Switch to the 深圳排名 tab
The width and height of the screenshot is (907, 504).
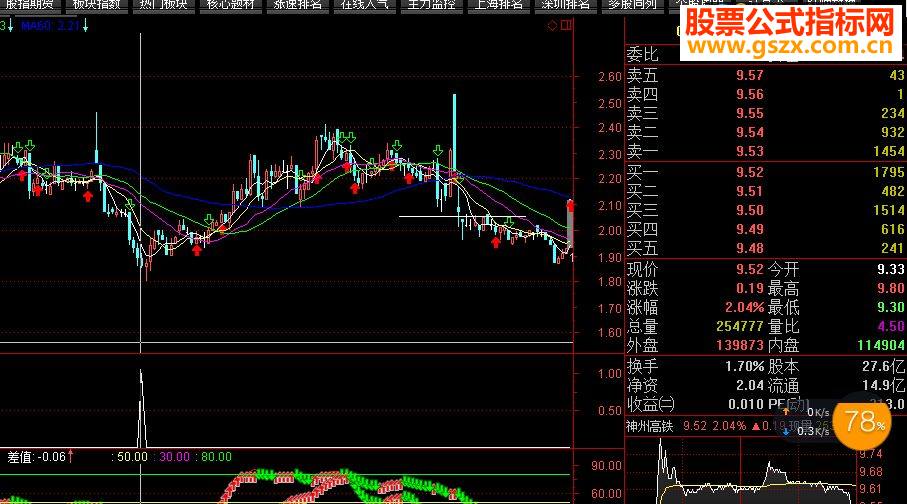pyautogui.click(x=566, y=5)
